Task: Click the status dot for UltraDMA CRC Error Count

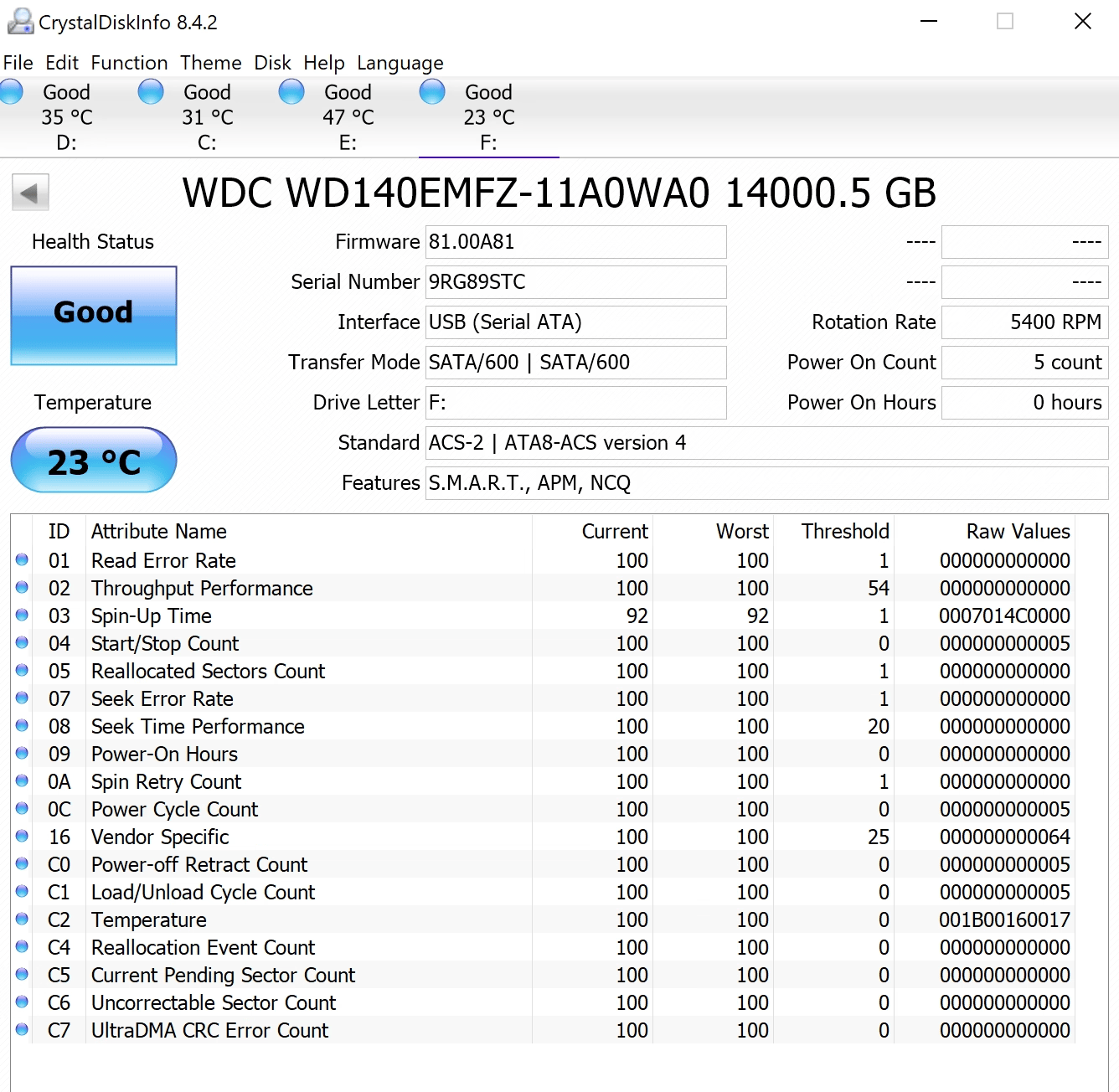Action: [22, 1029]
